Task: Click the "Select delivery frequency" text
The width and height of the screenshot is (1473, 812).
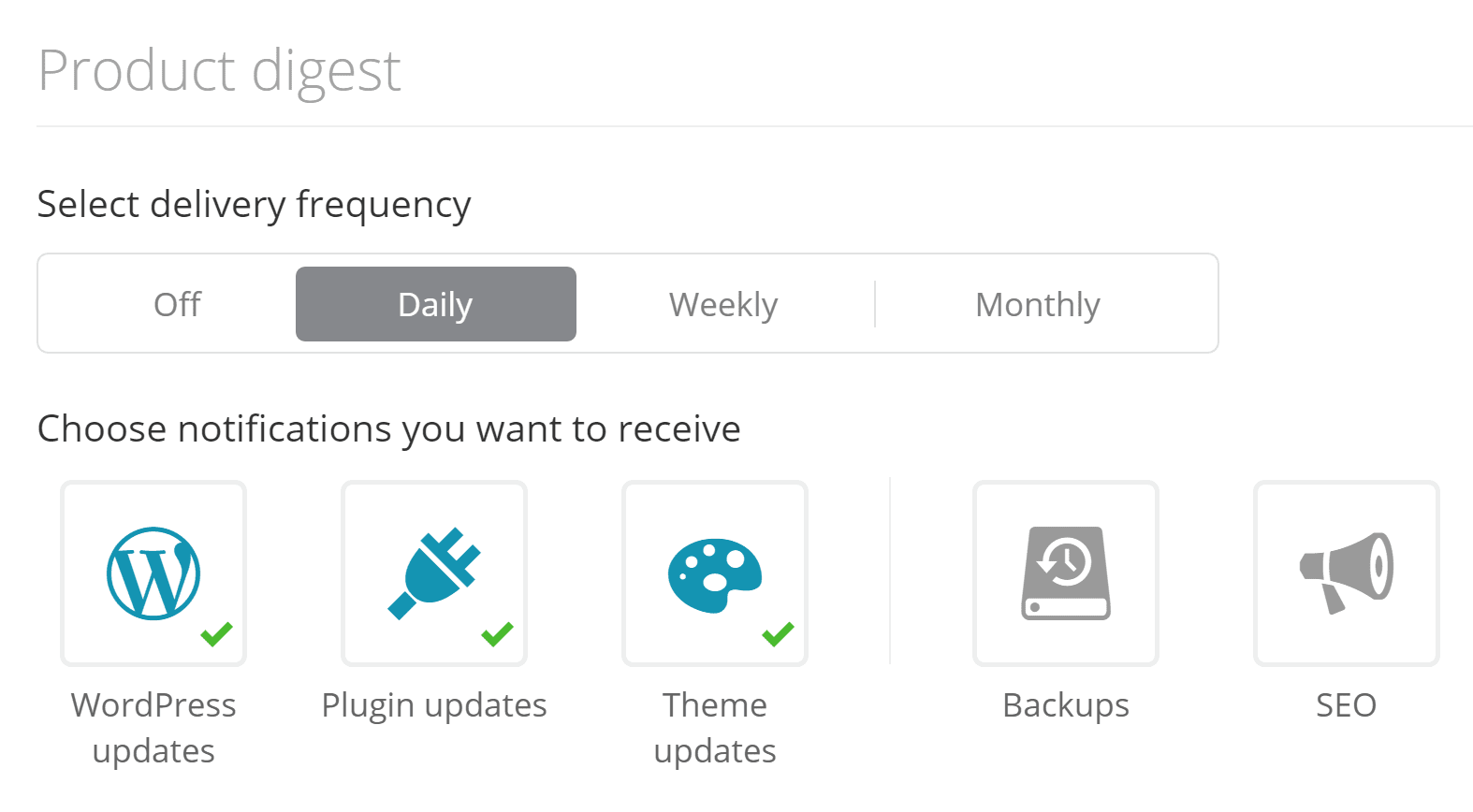Action: [254, 204]
